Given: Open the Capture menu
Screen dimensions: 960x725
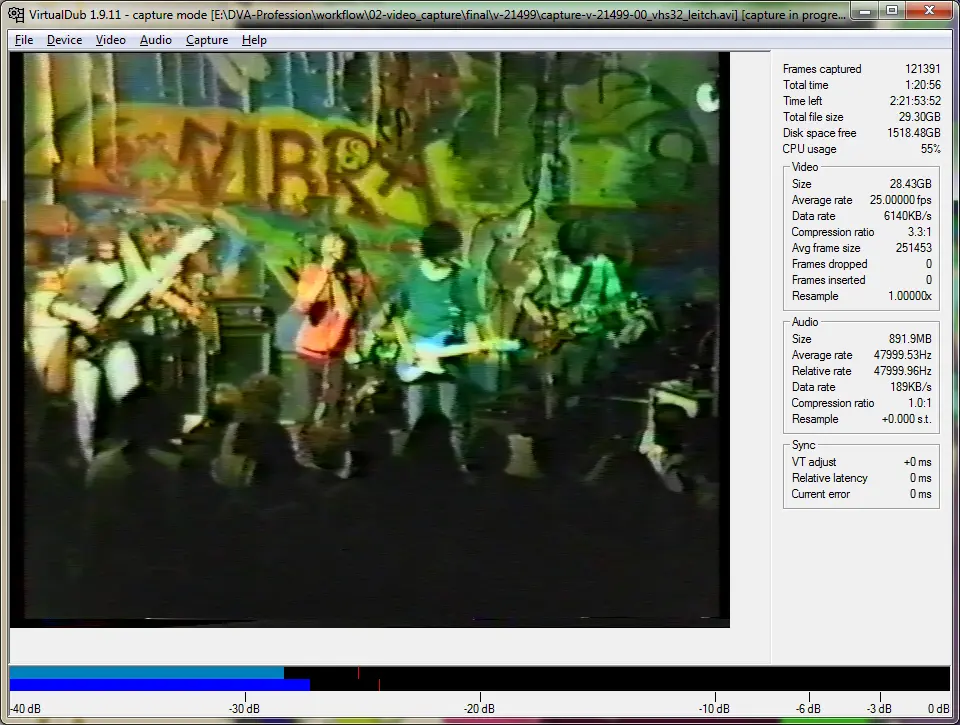Looking at the screenshot, I should [207, 40].
